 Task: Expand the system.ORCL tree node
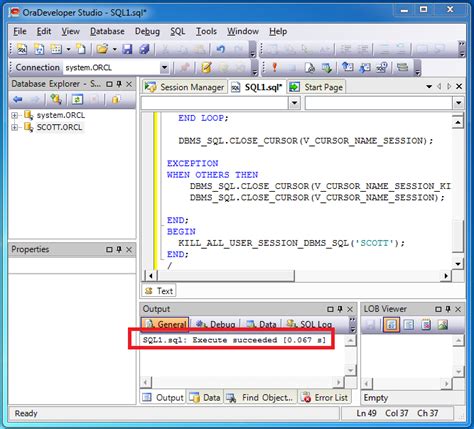coord(14,115)
